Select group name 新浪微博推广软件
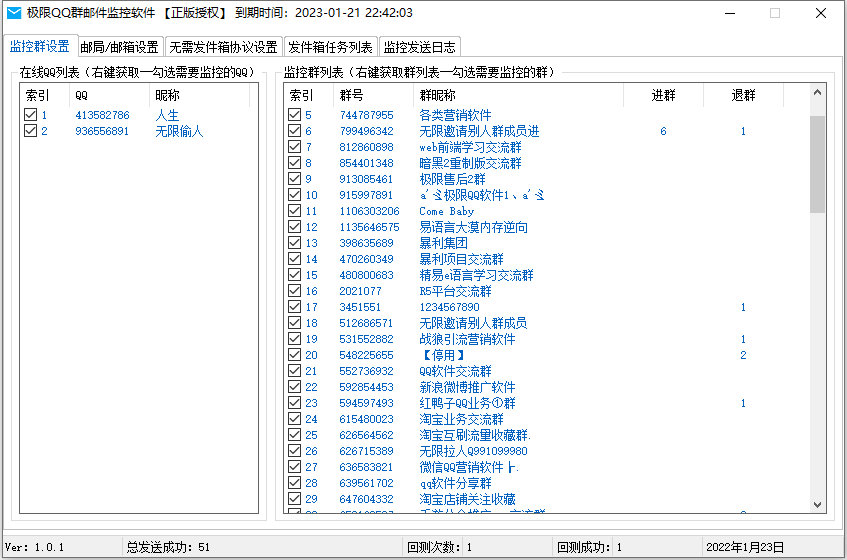847x560 pixels. click(467, 387)
